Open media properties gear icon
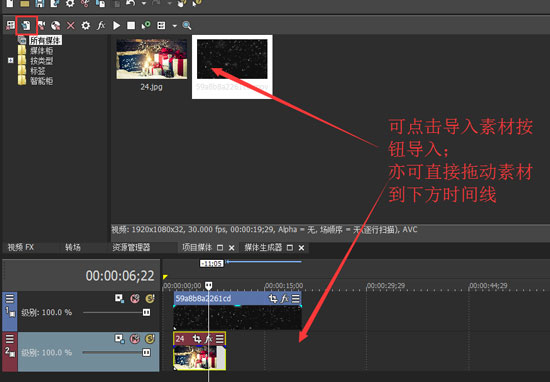 (x=86, y=25)
